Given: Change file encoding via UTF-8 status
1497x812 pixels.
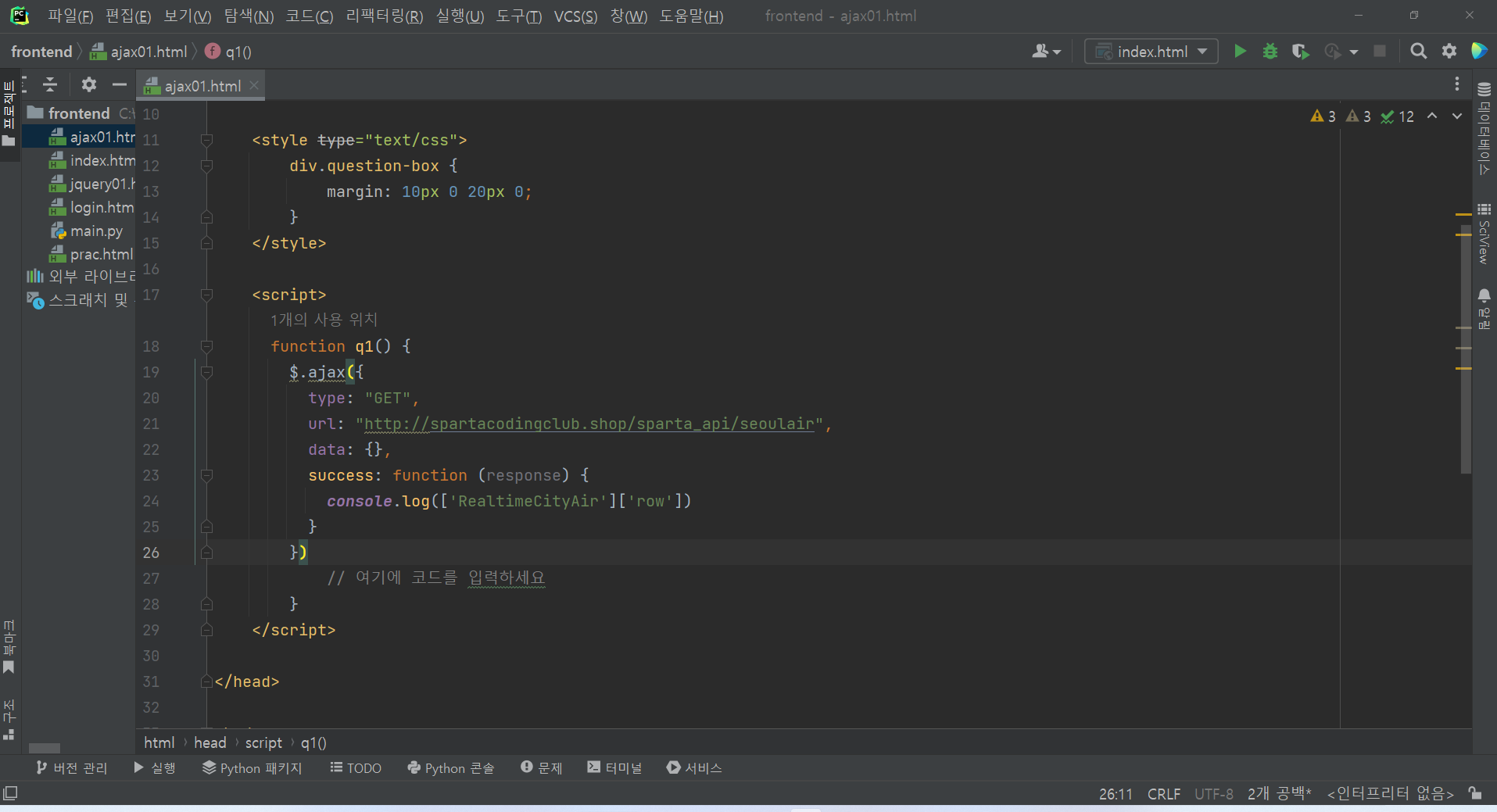Looking at the screenshot, I should tap(1213, 794).
